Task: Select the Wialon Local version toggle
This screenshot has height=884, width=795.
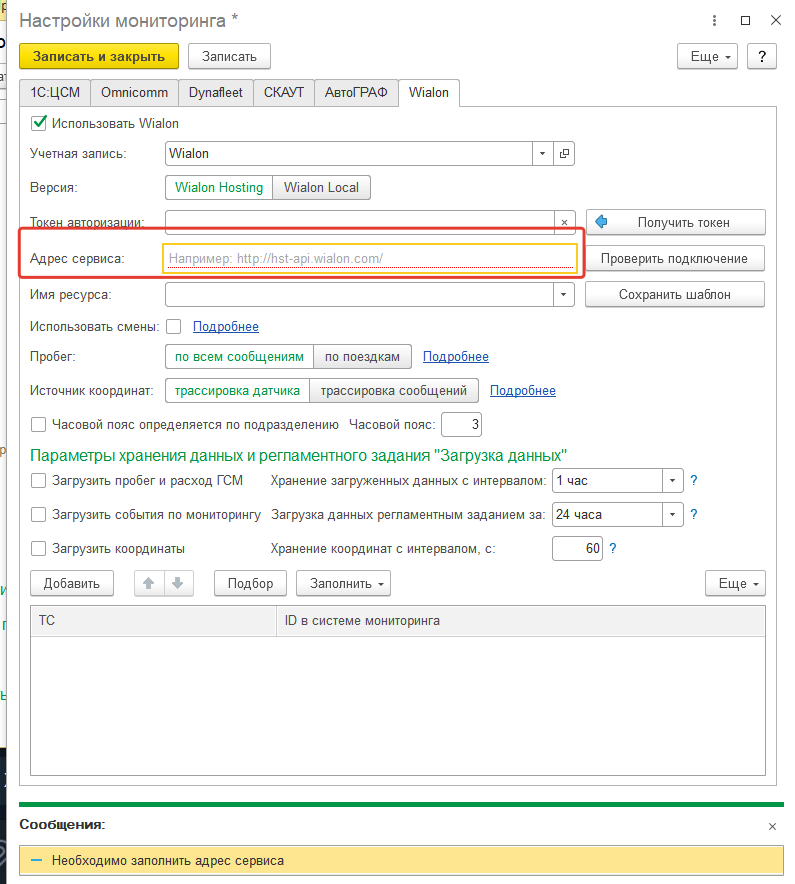Action: point(322,188)
